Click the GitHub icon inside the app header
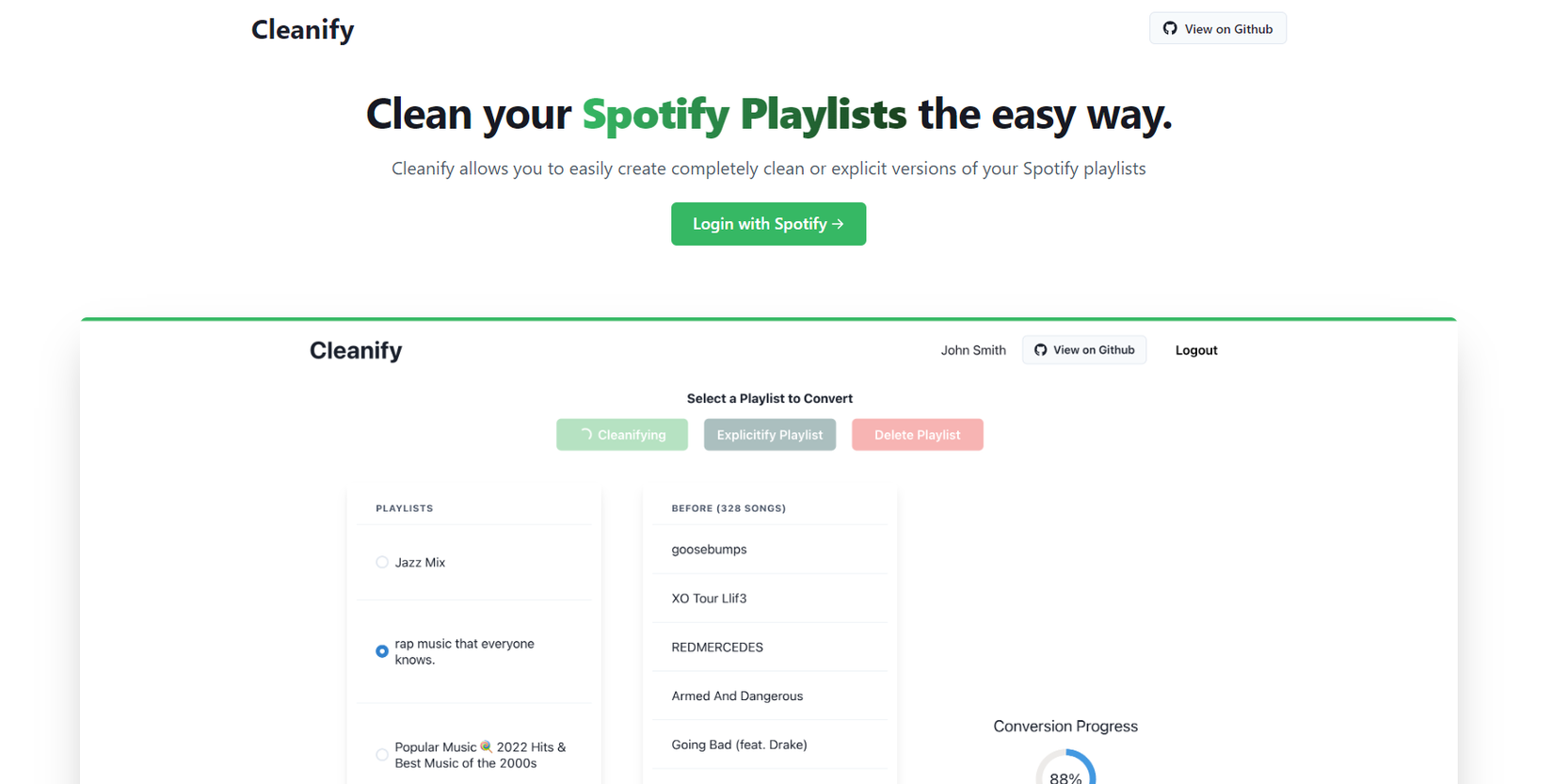This screenshot has width=1553, height=784. click(x=1040, y=349)
